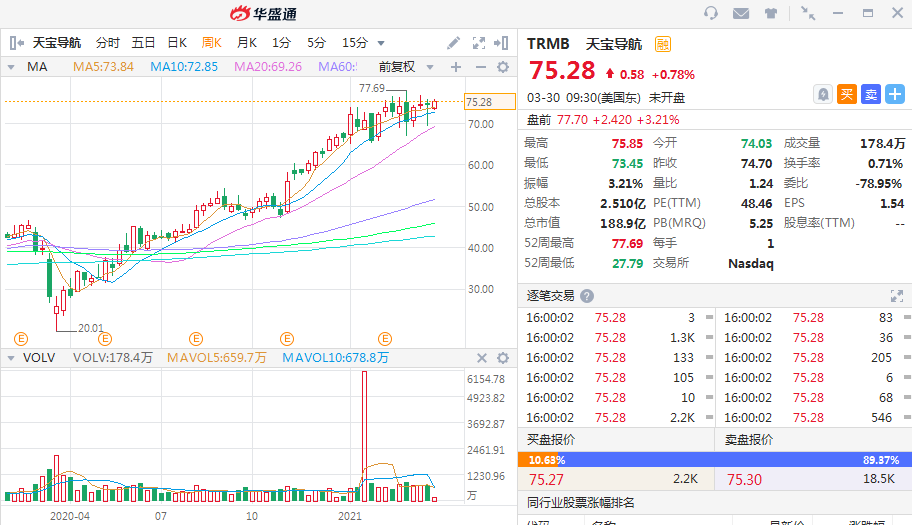Click the tick trade row with 1.3K volume
Screen dimensions: 912x525
coord(615,338)
